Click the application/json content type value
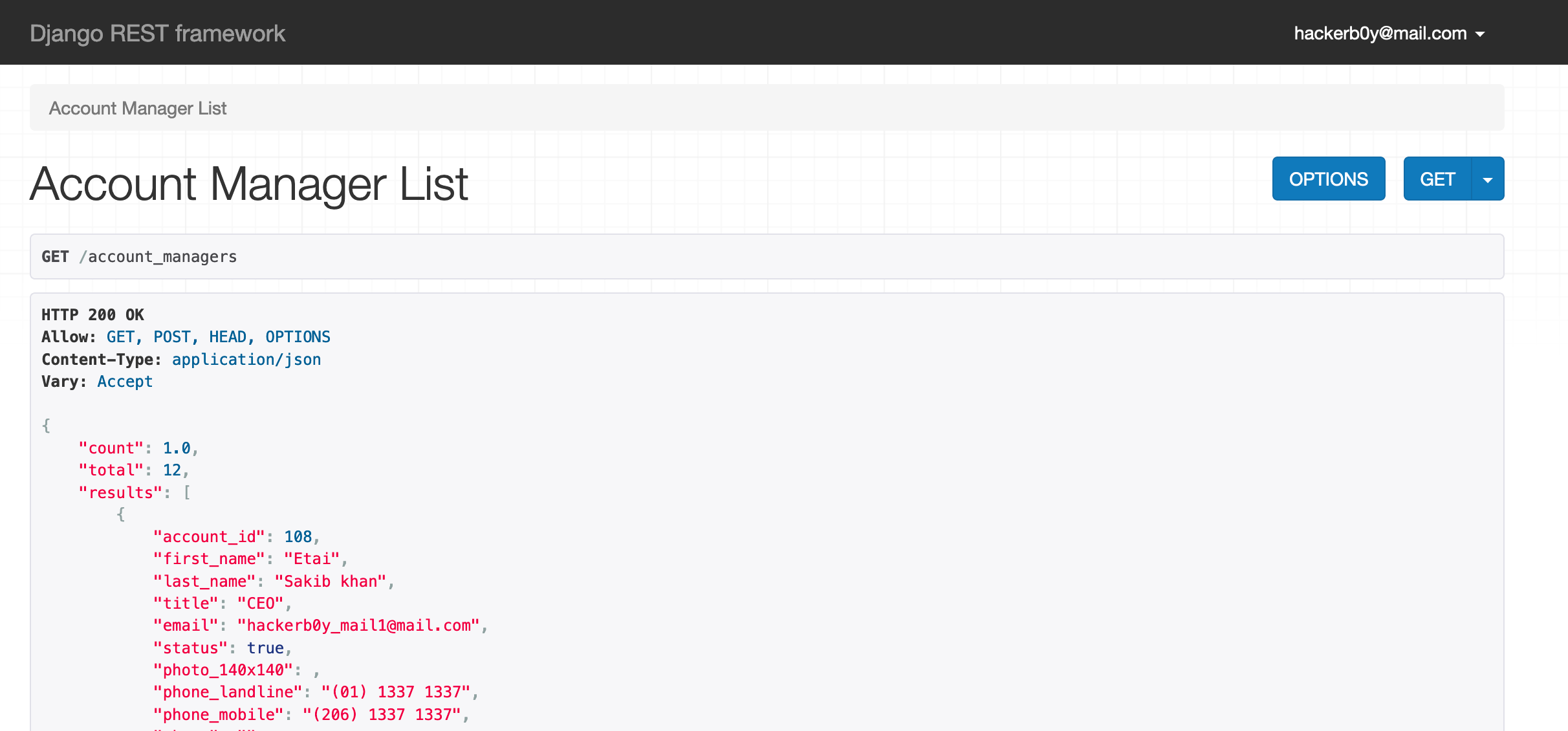This screenshot has width=1568, height=731. 246,360
